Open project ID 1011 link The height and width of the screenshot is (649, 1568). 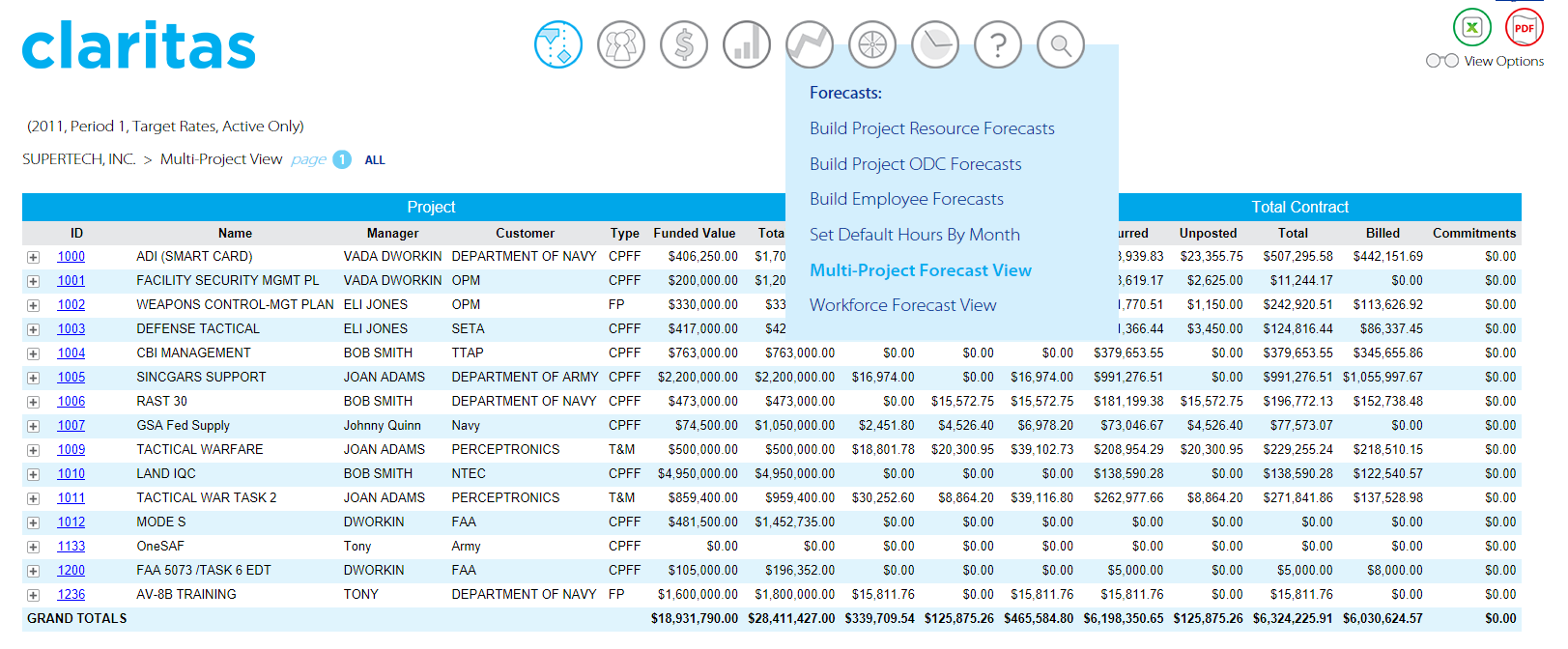pos(71,497)
